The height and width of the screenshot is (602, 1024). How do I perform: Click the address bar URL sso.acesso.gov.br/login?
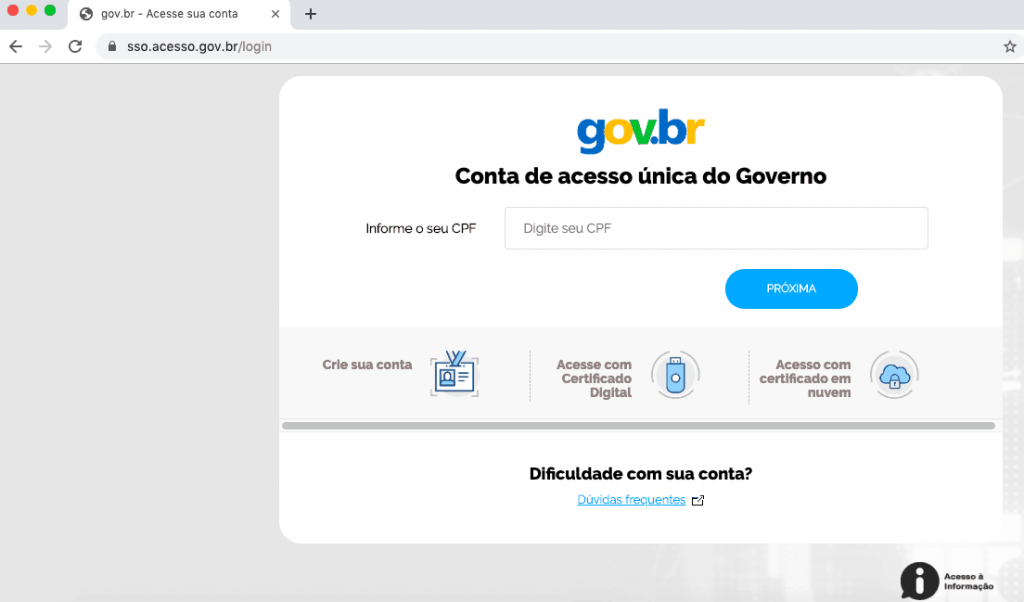[199, 46]
